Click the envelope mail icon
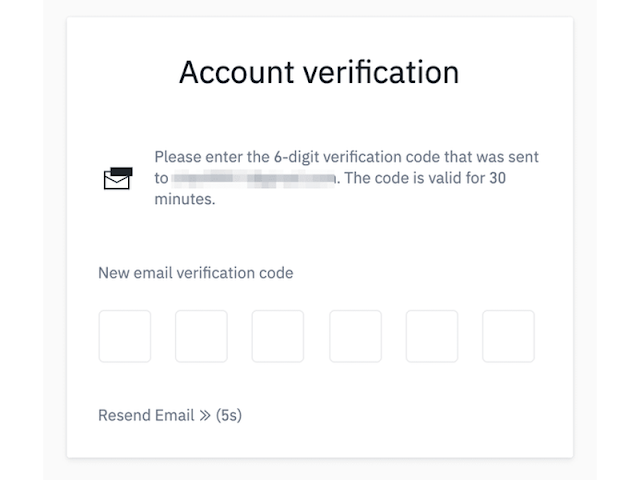 117,178
